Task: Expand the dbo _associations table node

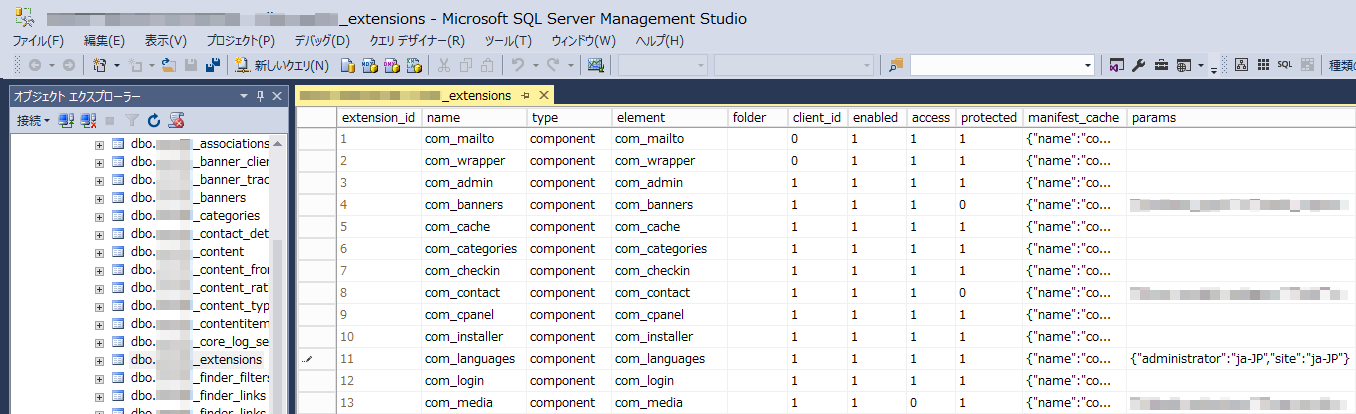Action: (99, 144)
